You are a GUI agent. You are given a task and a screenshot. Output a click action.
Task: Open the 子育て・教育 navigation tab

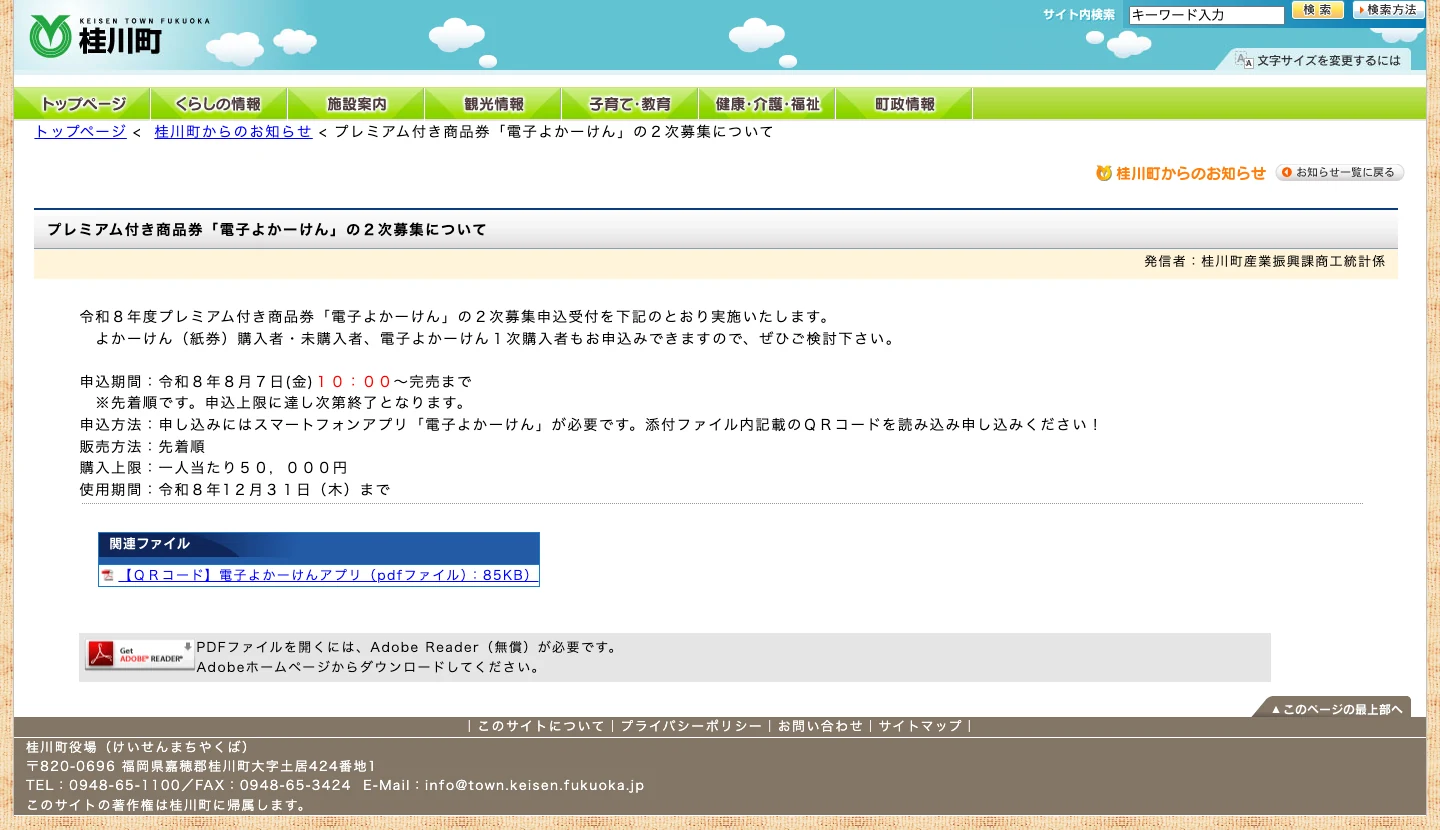click(x=630, y=104)
